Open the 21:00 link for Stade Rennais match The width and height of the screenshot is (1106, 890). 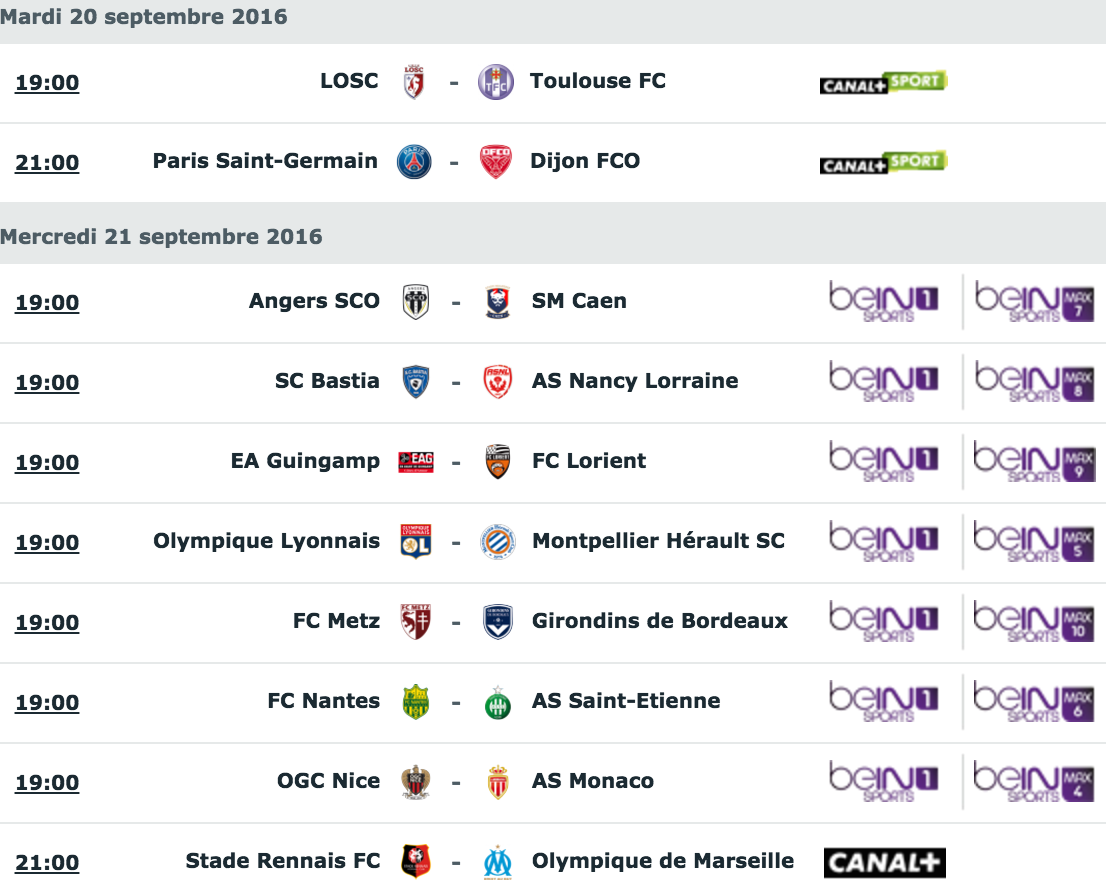(x=47, y=862)
